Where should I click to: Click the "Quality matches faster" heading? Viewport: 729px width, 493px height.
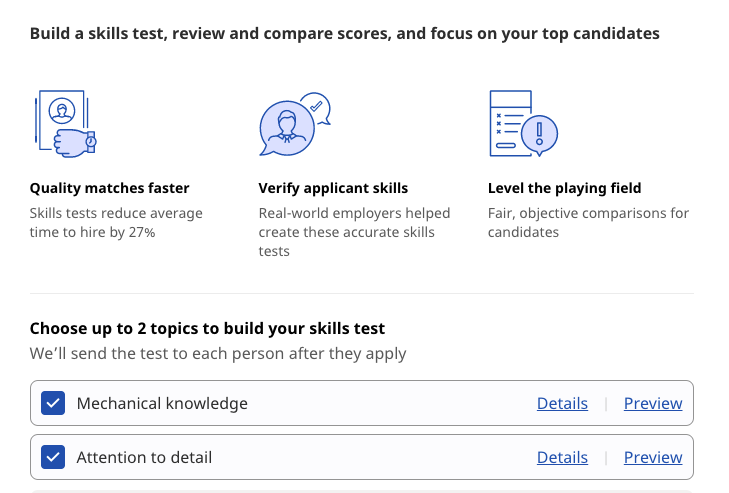[109, 188]
